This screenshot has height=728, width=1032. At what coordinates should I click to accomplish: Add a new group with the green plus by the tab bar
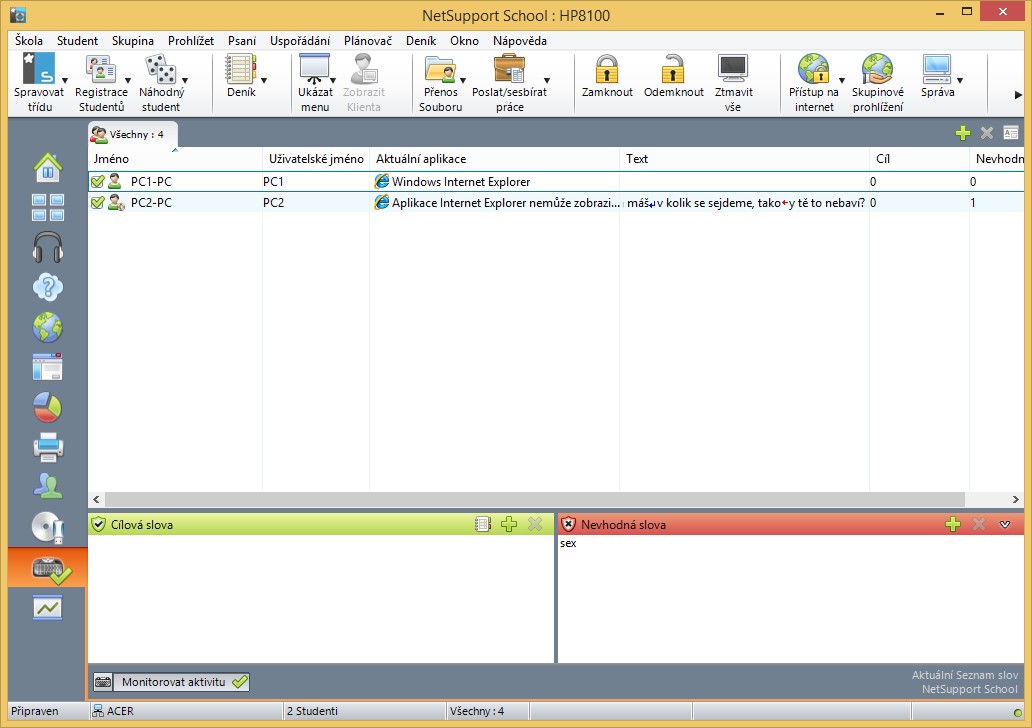(x=963, y=133)
